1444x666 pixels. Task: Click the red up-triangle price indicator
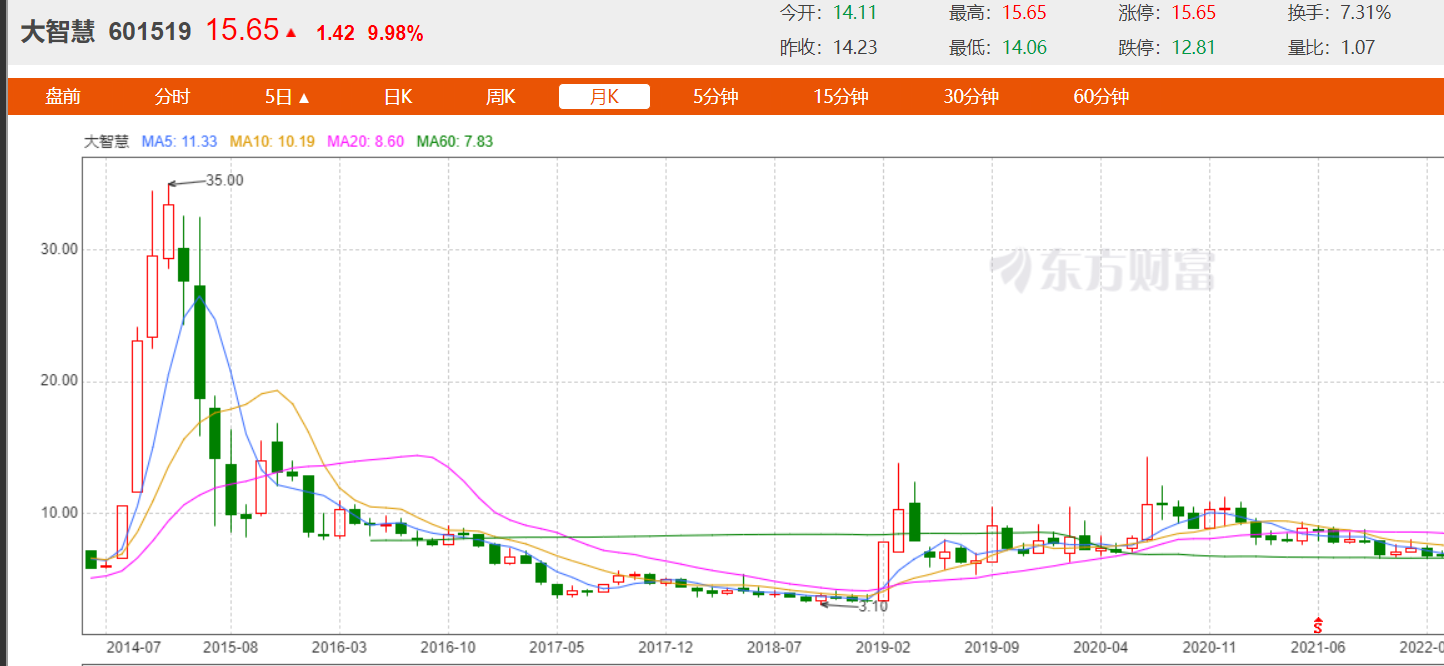click(291, 32)
